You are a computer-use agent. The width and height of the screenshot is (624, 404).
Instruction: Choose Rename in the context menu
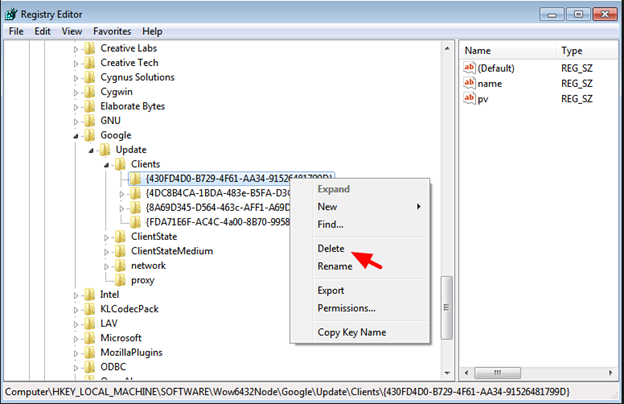pos(335,266)
